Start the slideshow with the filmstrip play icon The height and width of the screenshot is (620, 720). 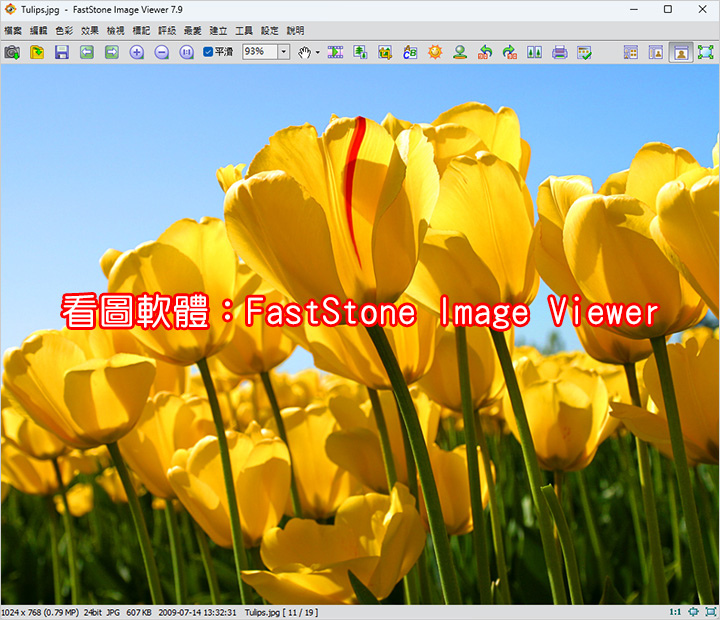(335, 52)
